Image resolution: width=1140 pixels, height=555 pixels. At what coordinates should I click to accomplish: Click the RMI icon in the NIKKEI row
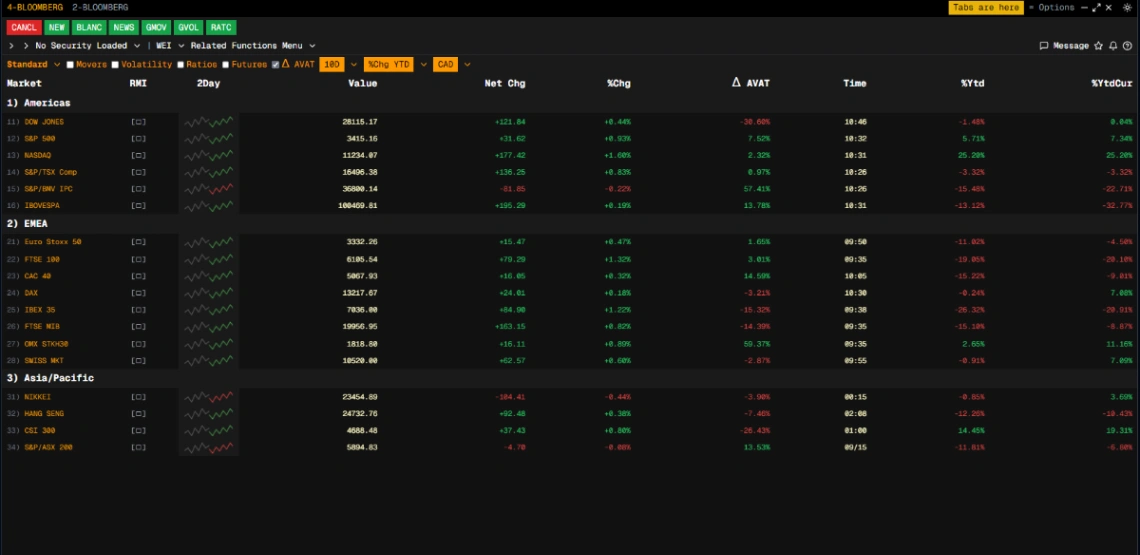[138, 396]
